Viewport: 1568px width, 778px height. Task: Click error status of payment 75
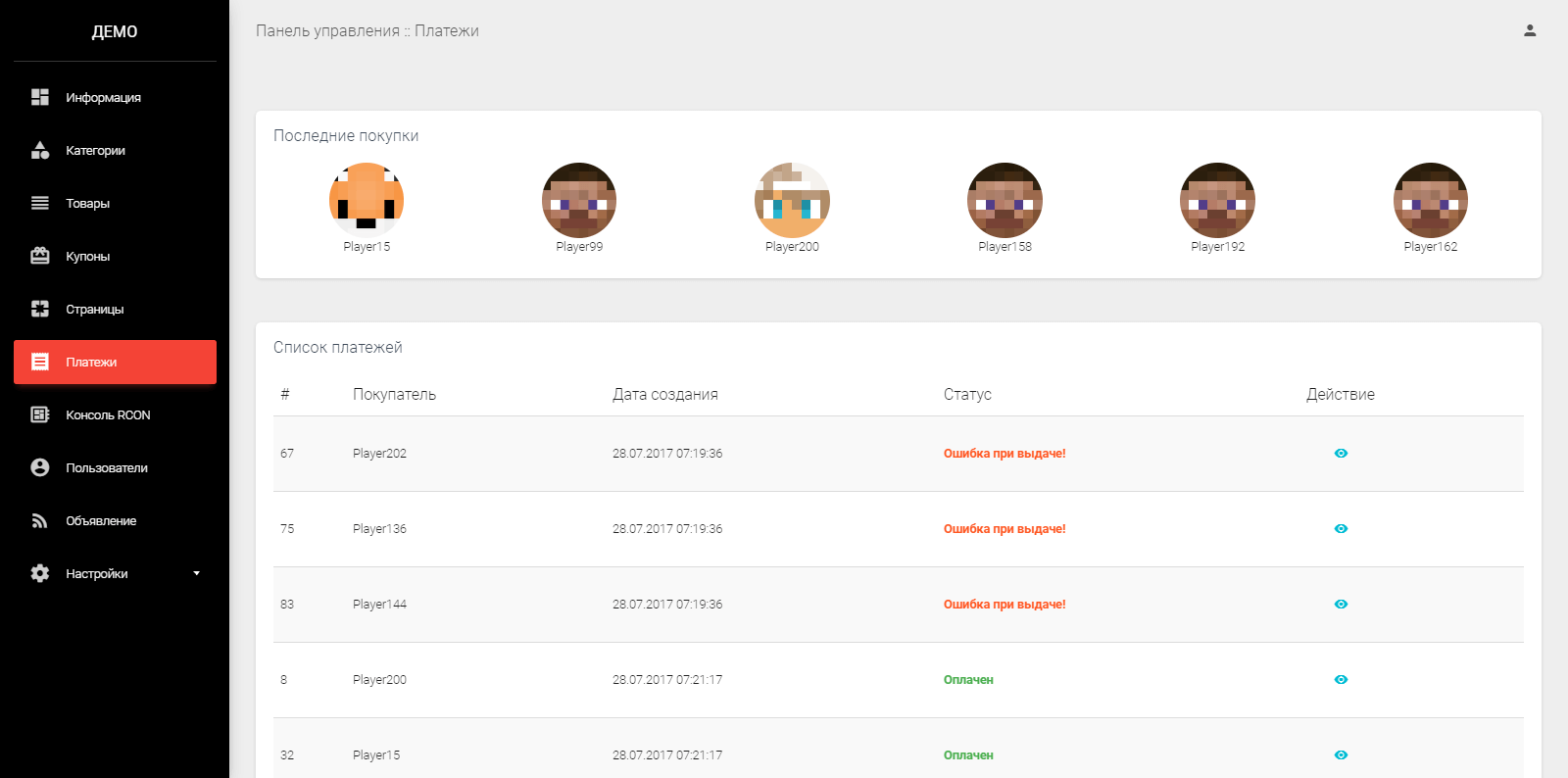coord(1004,529)
